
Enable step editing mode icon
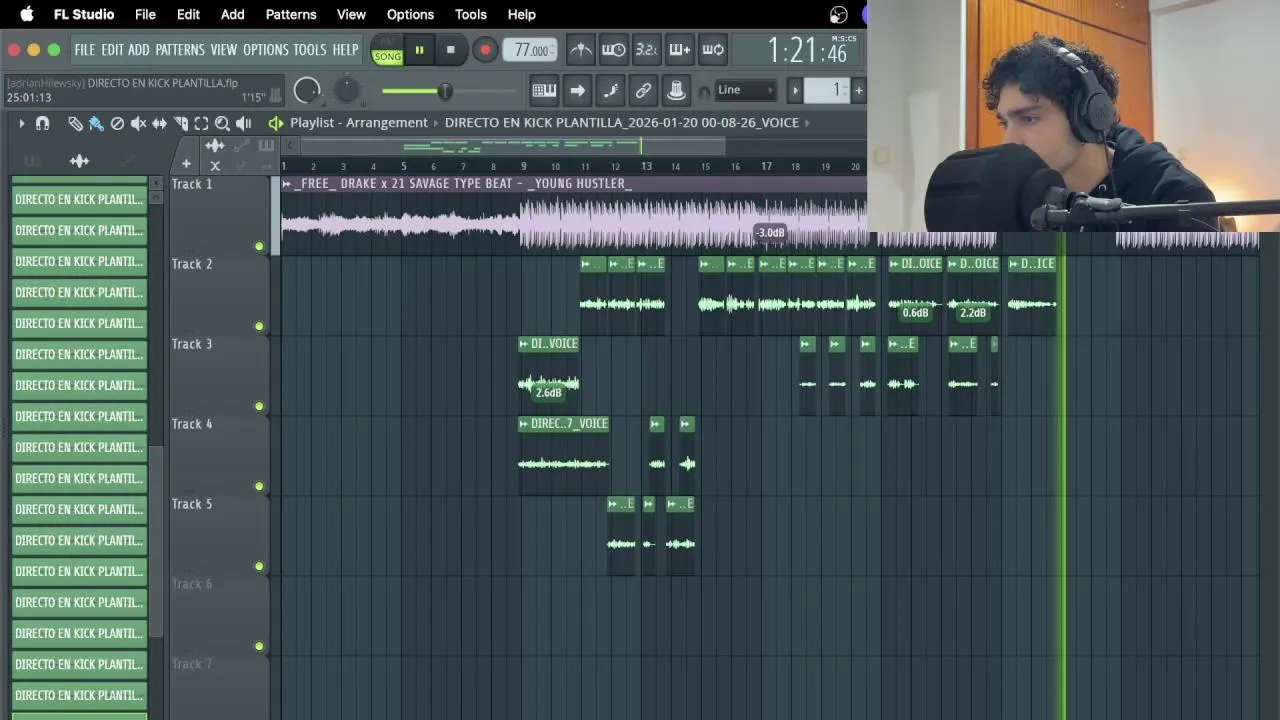pos(610,90)
